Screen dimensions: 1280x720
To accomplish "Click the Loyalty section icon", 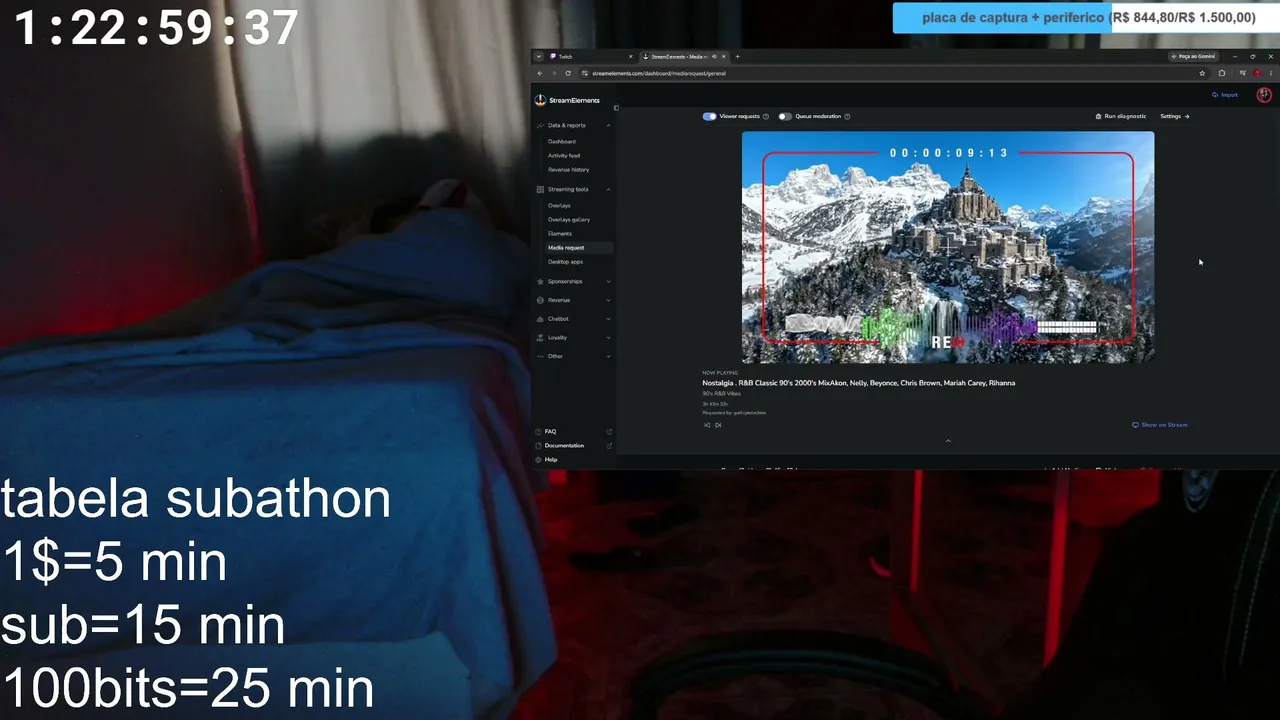I will 540,337.
